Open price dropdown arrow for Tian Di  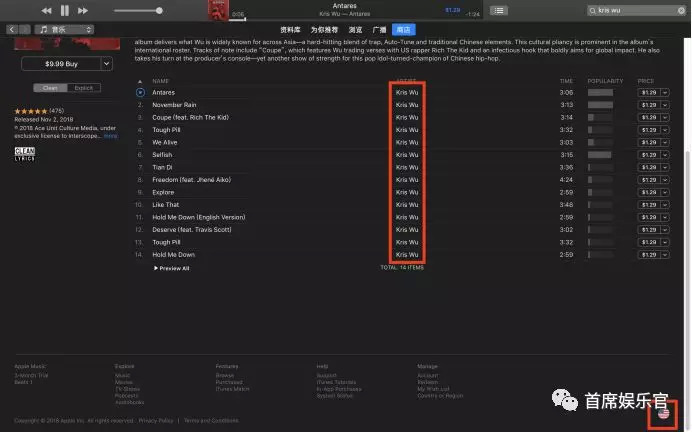665,167
